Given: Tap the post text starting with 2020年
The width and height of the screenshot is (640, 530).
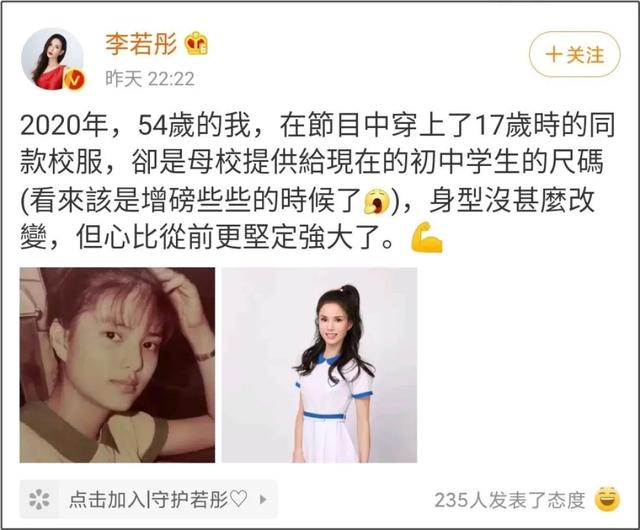Looking at the screenshot, I should point(317,181).
